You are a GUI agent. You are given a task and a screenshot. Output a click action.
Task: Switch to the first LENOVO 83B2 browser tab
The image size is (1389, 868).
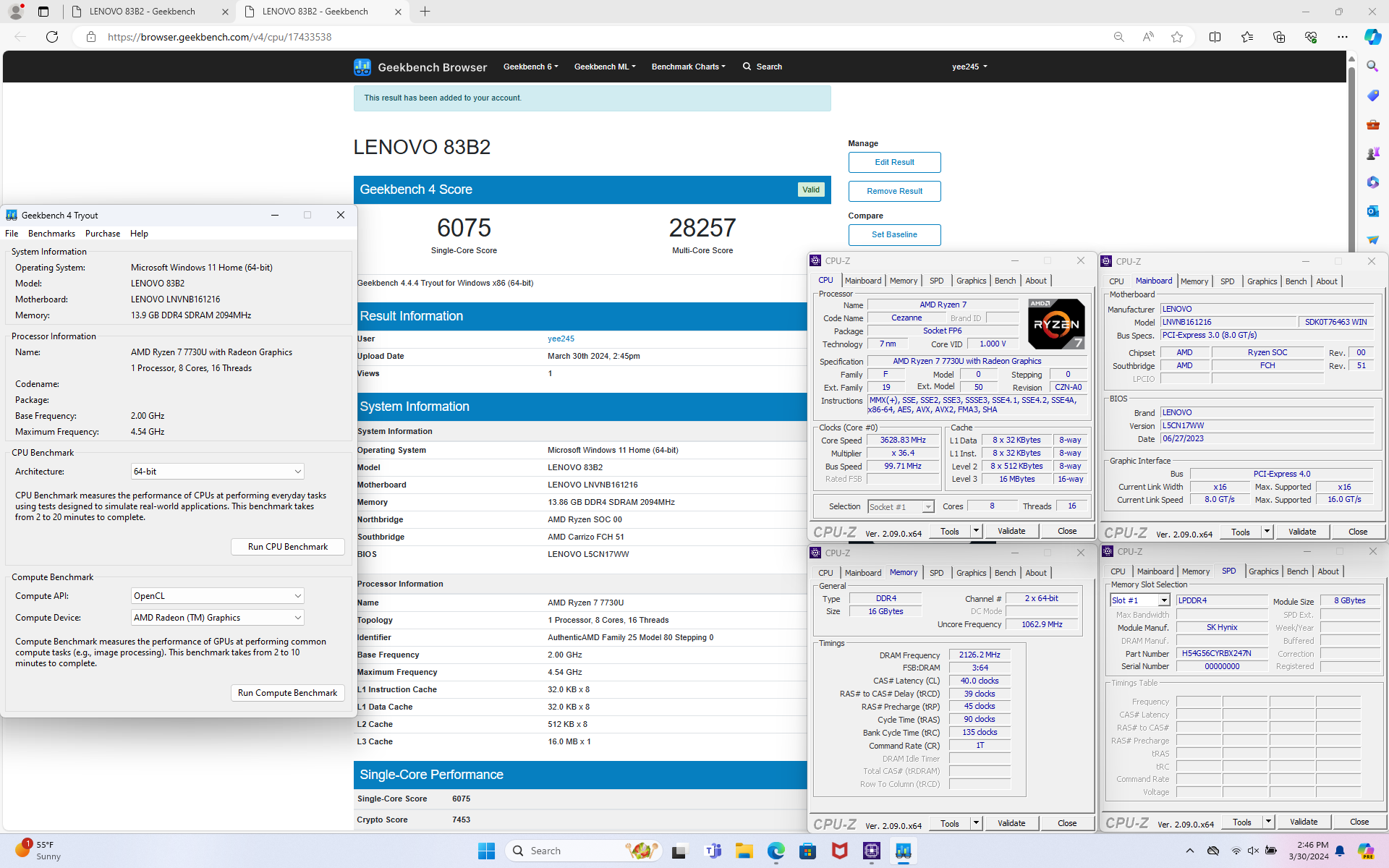pyautogui.click(x=143, y=12)
